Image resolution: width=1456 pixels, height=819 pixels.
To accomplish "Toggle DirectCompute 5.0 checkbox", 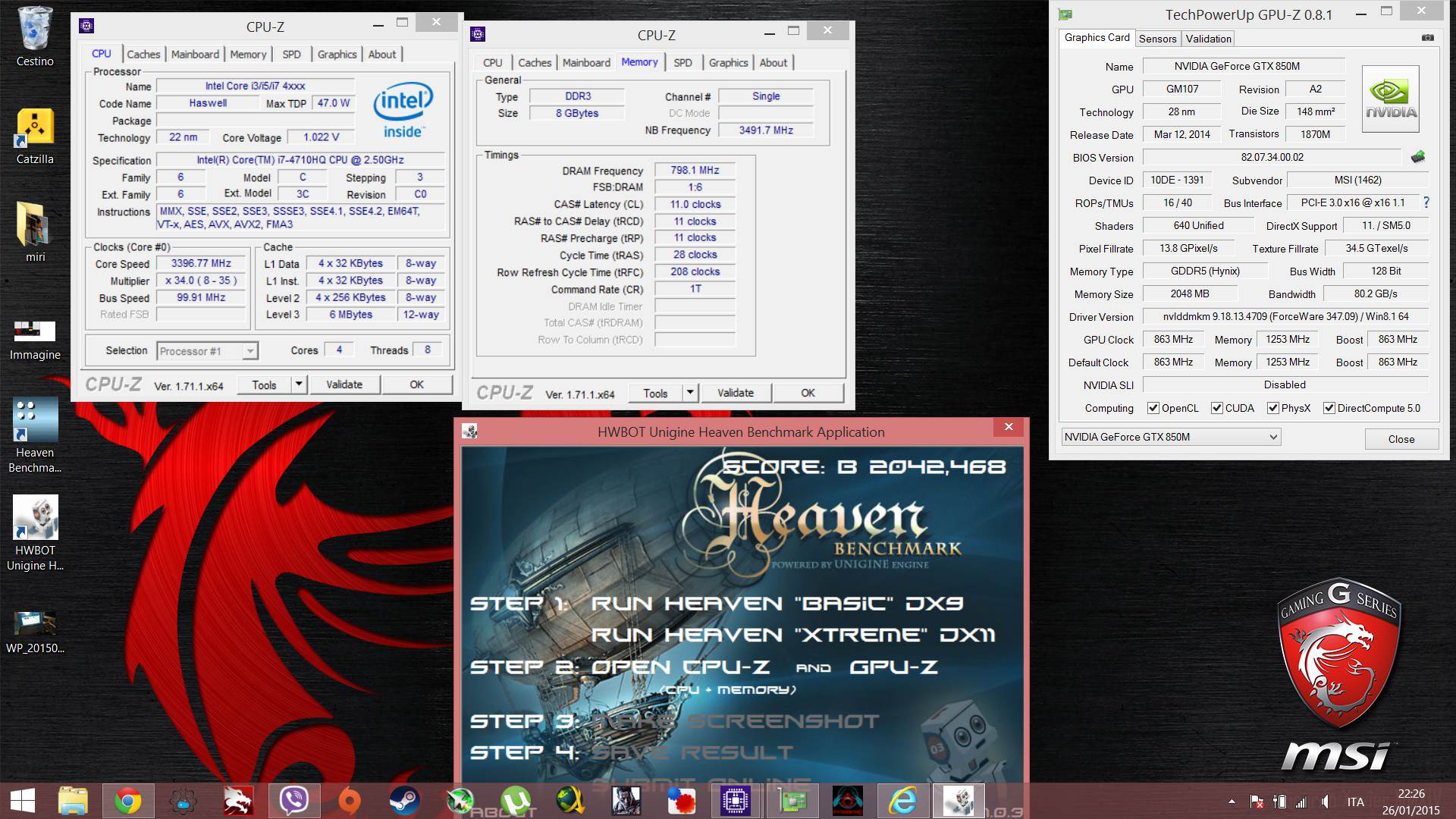I will (1329, 408).
